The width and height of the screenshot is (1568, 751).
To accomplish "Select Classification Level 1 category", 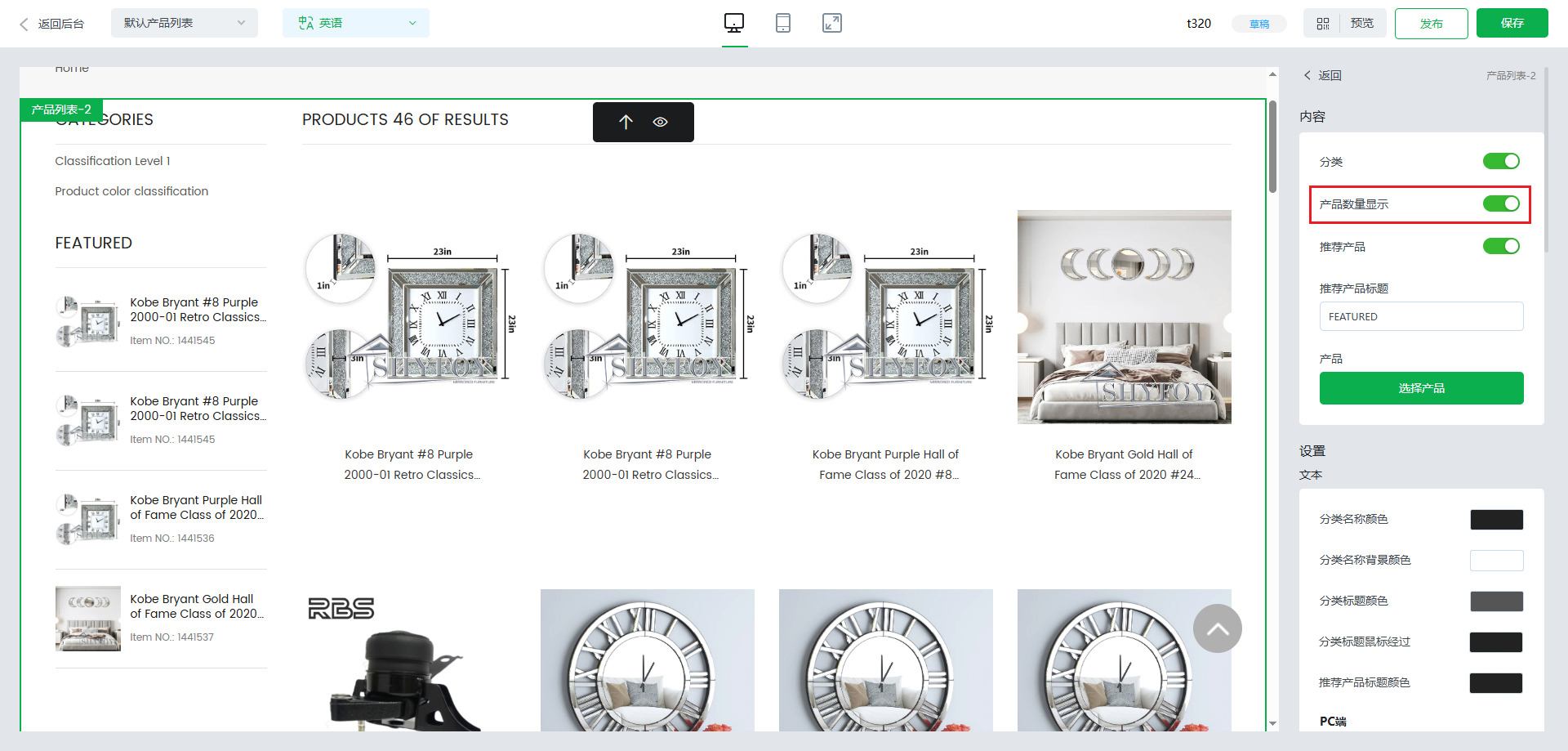I will click(x=113, y=161).
